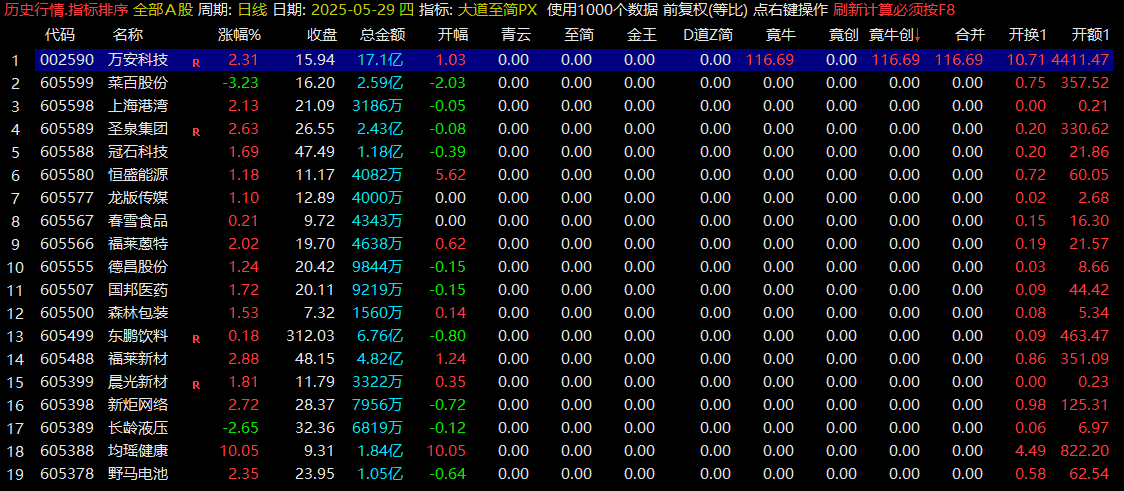Click the 历史行情.指标排序 title

66,10
